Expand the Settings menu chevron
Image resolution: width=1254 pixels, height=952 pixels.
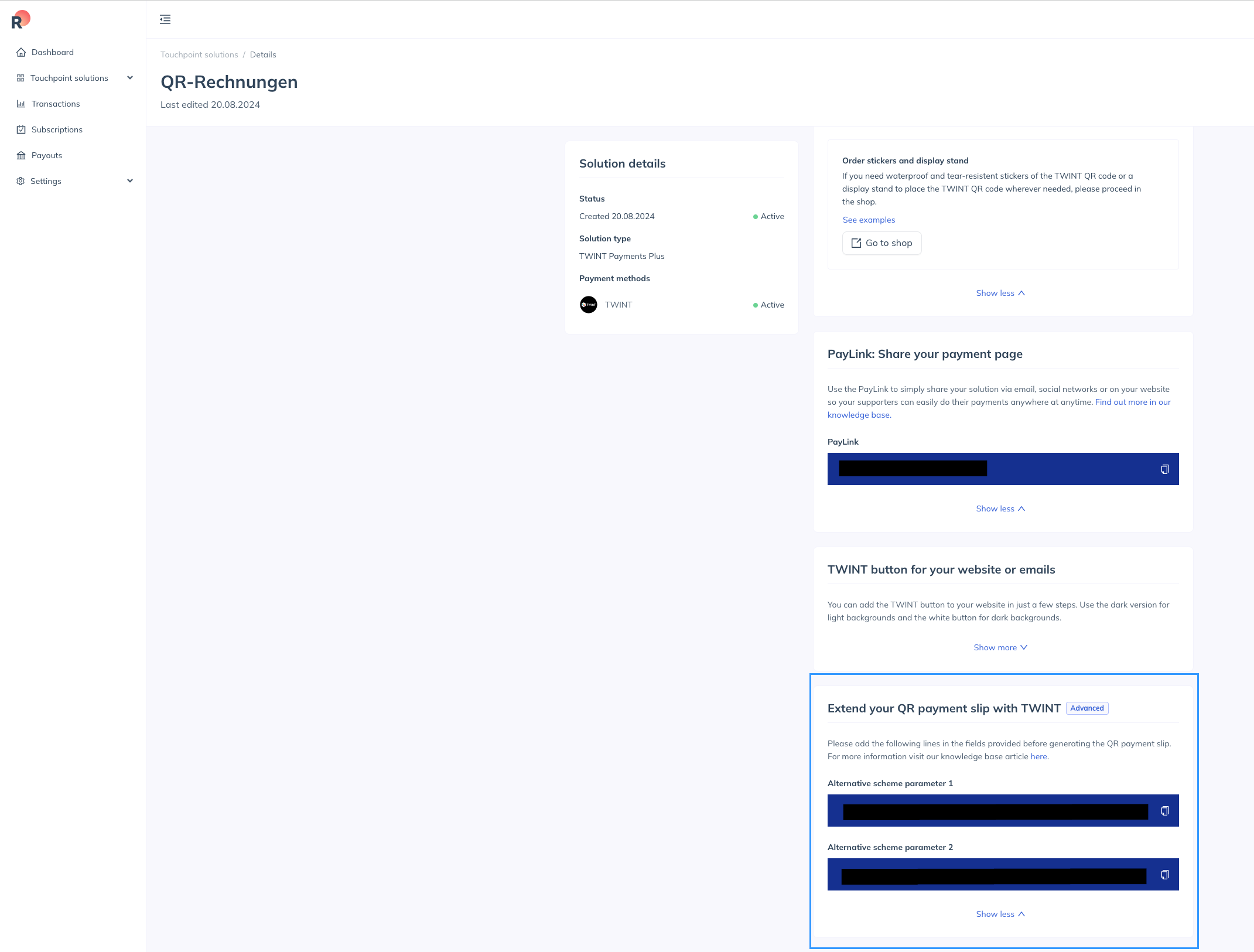[x=130, y=181]
